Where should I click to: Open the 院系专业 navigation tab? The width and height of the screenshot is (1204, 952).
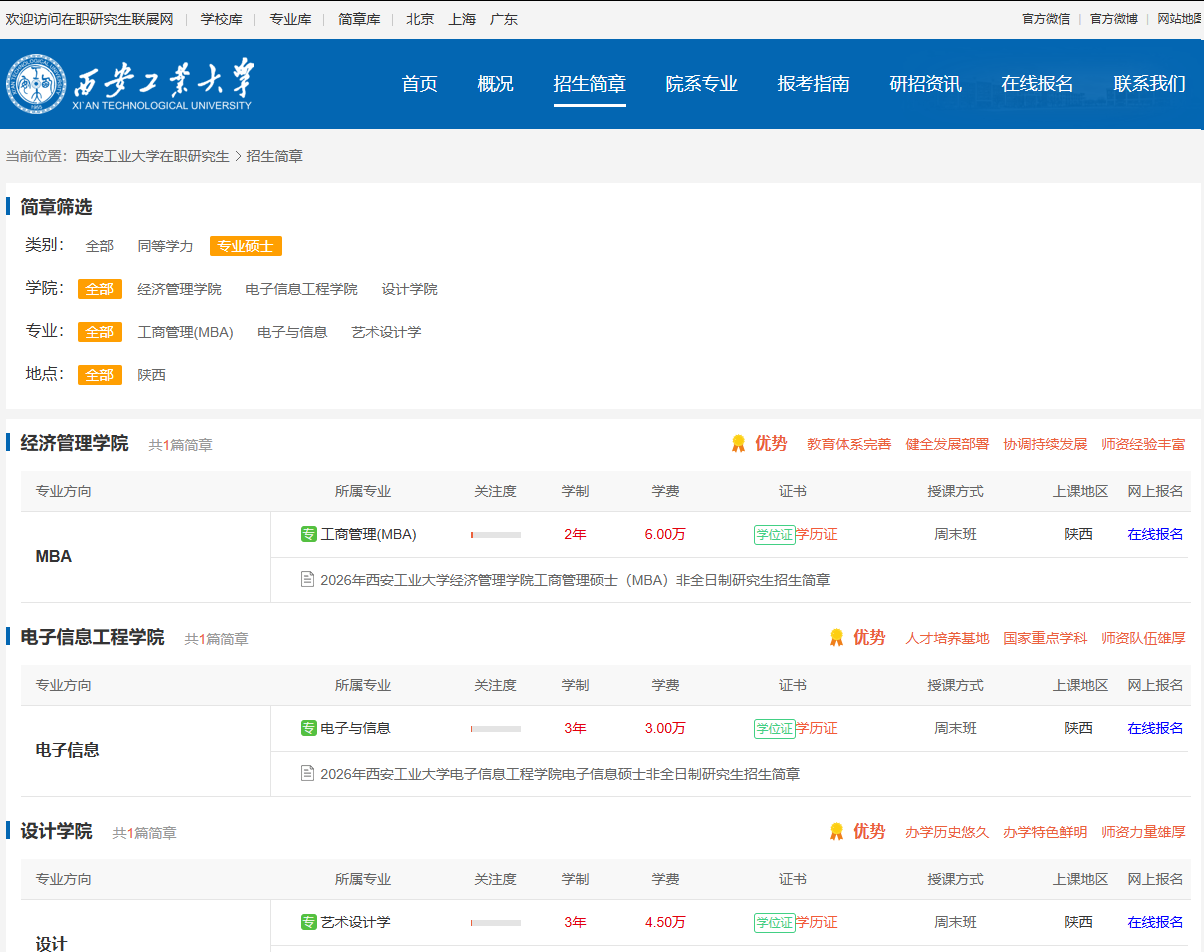tap(702, 84)
